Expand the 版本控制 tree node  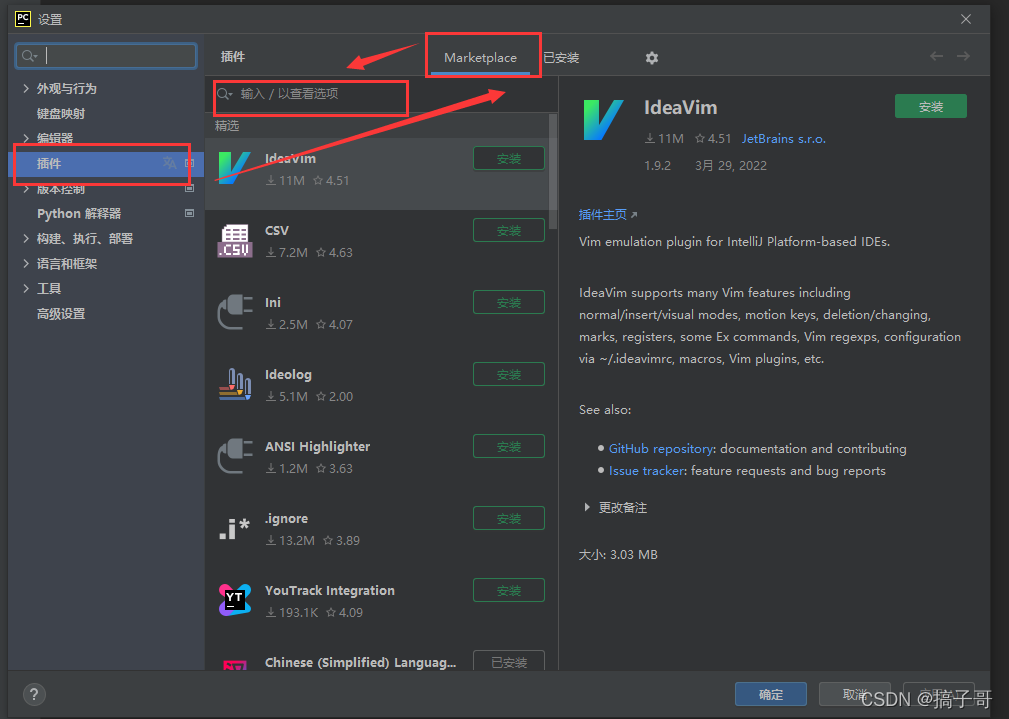pos(26,189)
